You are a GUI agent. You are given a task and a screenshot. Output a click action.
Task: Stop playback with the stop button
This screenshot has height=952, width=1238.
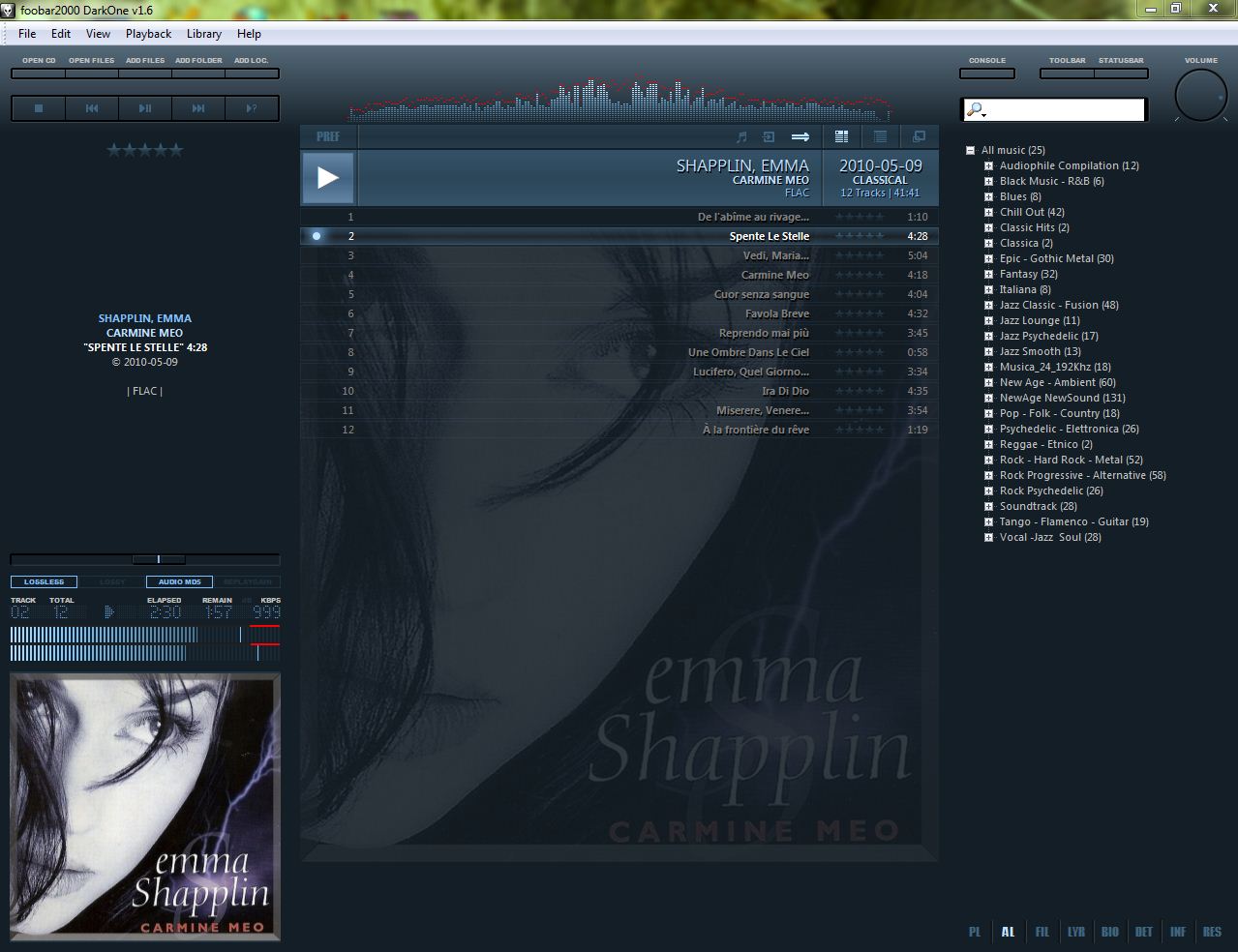[39, 108]
